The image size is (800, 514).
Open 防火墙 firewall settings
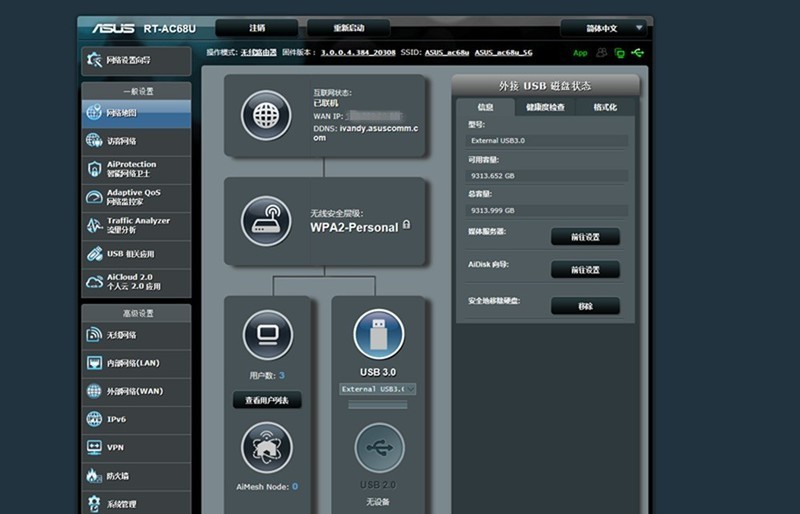point(136,476)
